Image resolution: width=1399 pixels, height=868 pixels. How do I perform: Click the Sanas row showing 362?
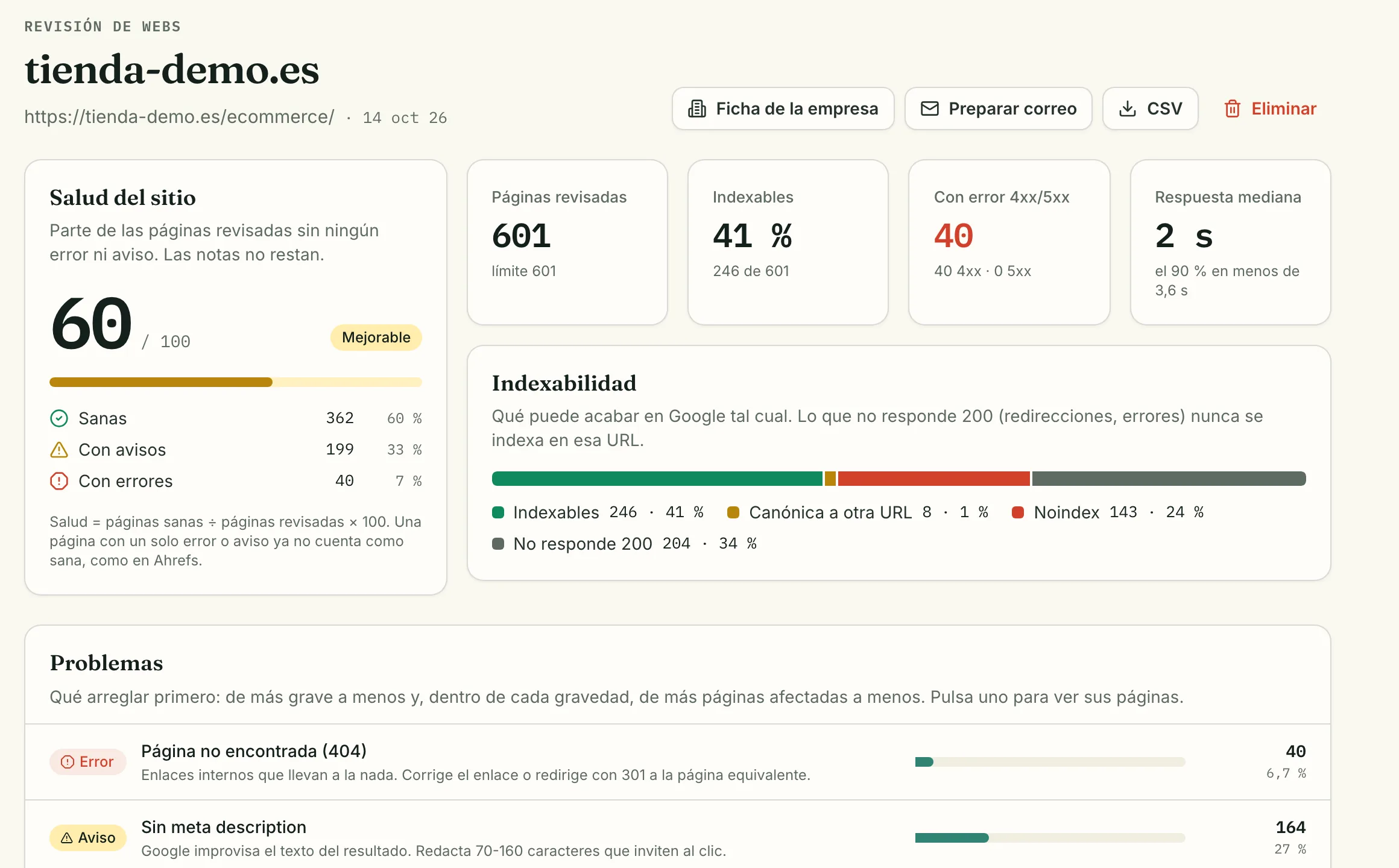pos(236,418)
